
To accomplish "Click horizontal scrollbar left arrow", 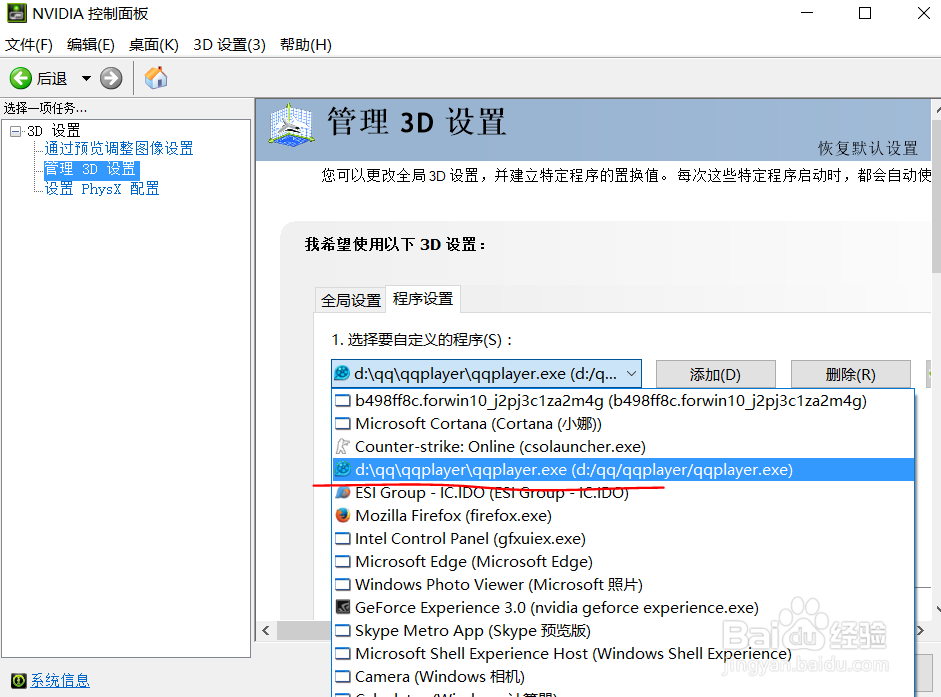I will click(266, 630).
